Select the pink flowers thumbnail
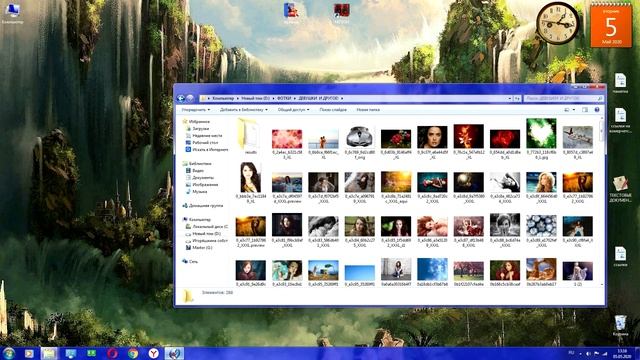The height and width of the screenshot is (360, 640). [287, 139]
